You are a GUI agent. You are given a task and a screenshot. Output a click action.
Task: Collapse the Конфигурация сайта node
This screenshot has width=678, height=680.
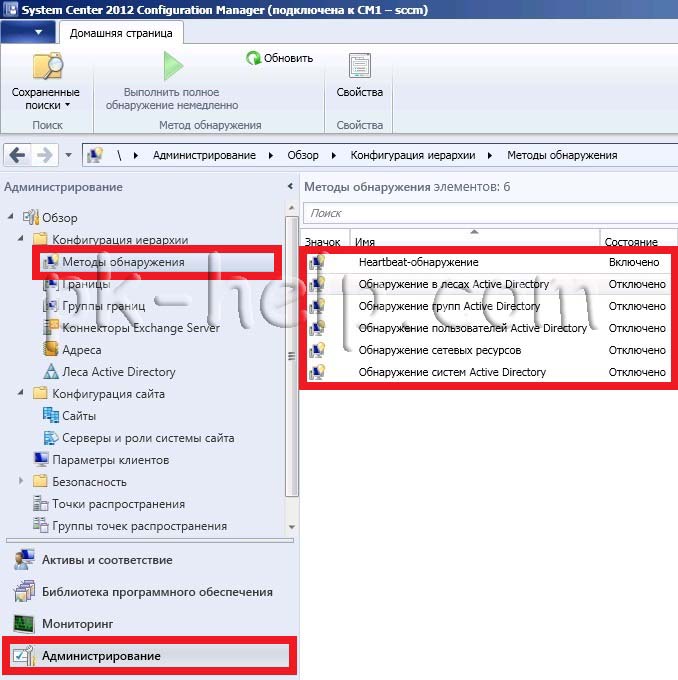pyautogui.click(x=21, y=392)
